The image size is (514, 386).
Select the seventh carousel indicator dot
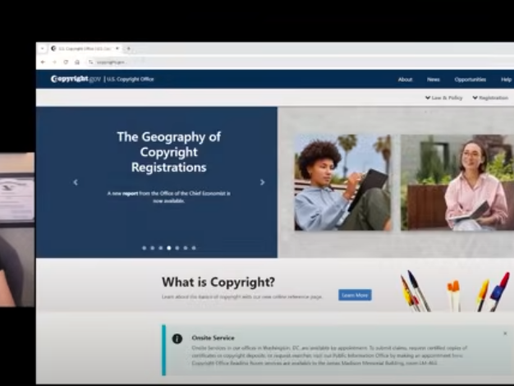click(194, 248)
